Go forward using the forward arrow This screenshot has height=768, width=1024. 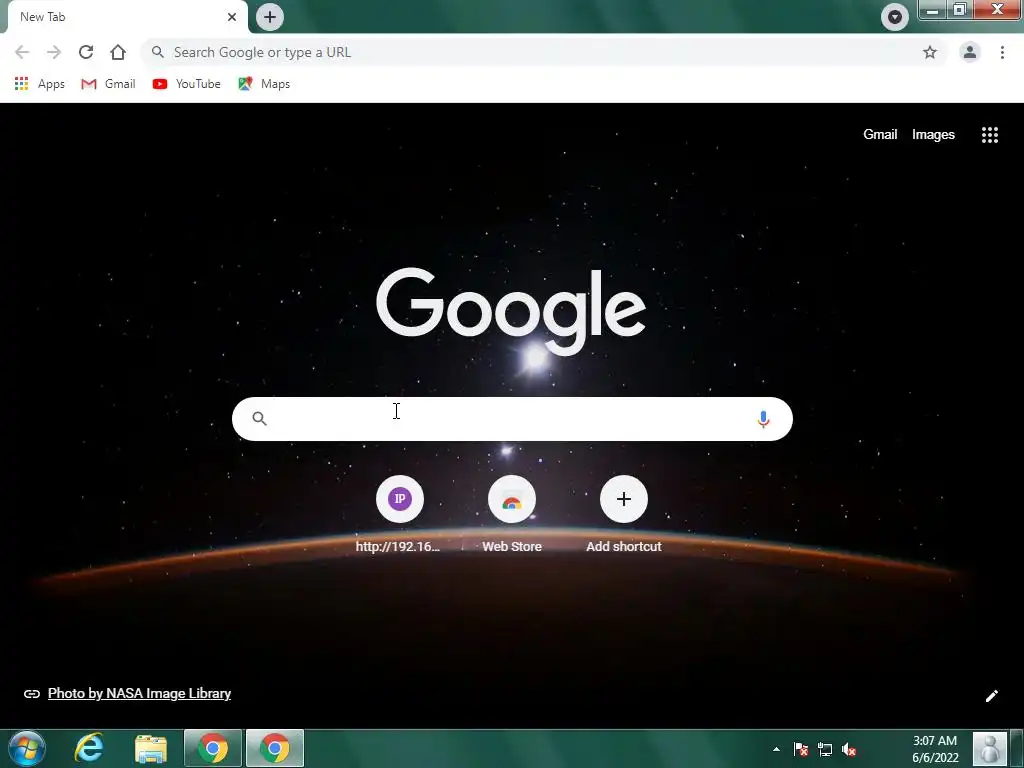click(x=54, y=52)
